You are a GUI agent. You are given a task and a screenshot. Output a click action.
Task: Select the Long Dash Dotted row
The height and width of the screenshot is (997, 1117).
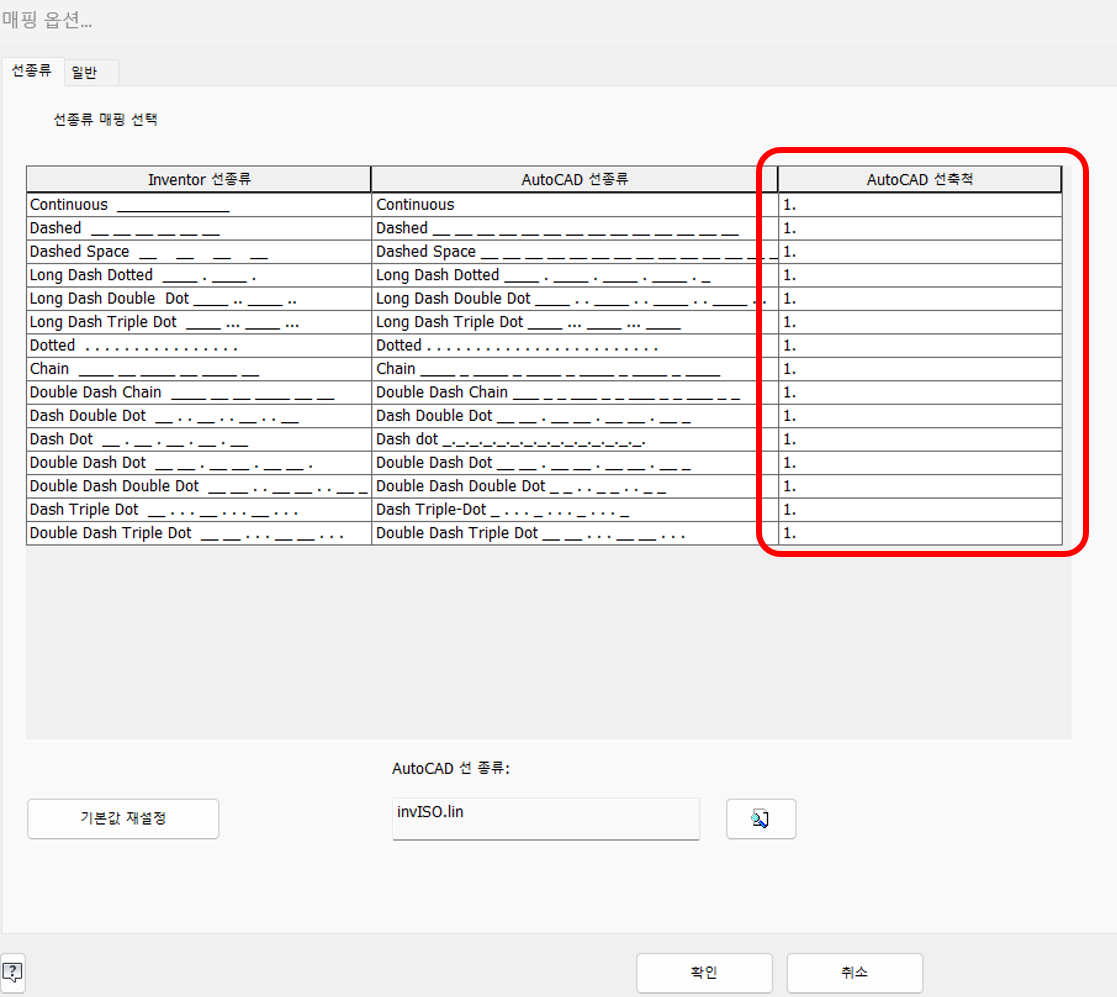(198, 274)
